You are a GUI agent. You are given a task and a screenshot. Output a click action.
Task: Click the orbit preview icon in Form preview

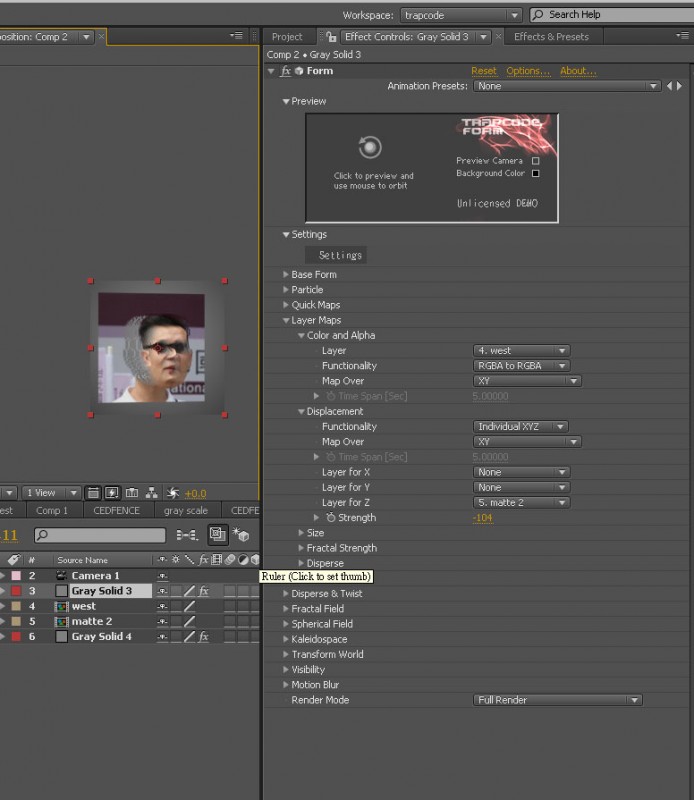pos(371,147)
